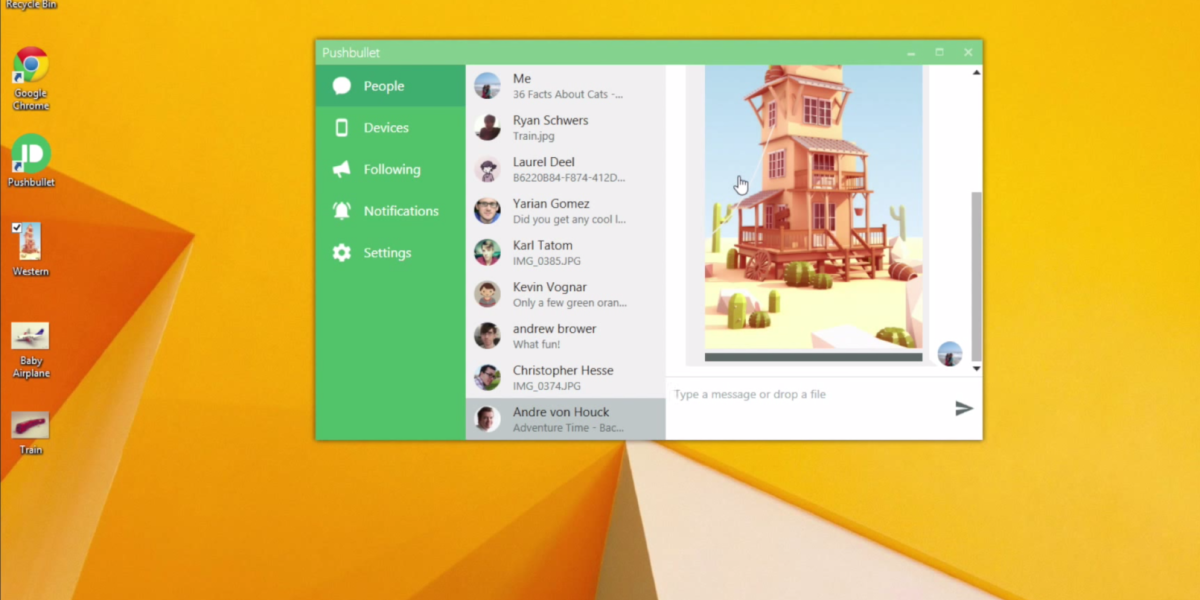Click Andre von Houck's avatar
This screenshot has width=1200, height=600.
click(487, 419)
